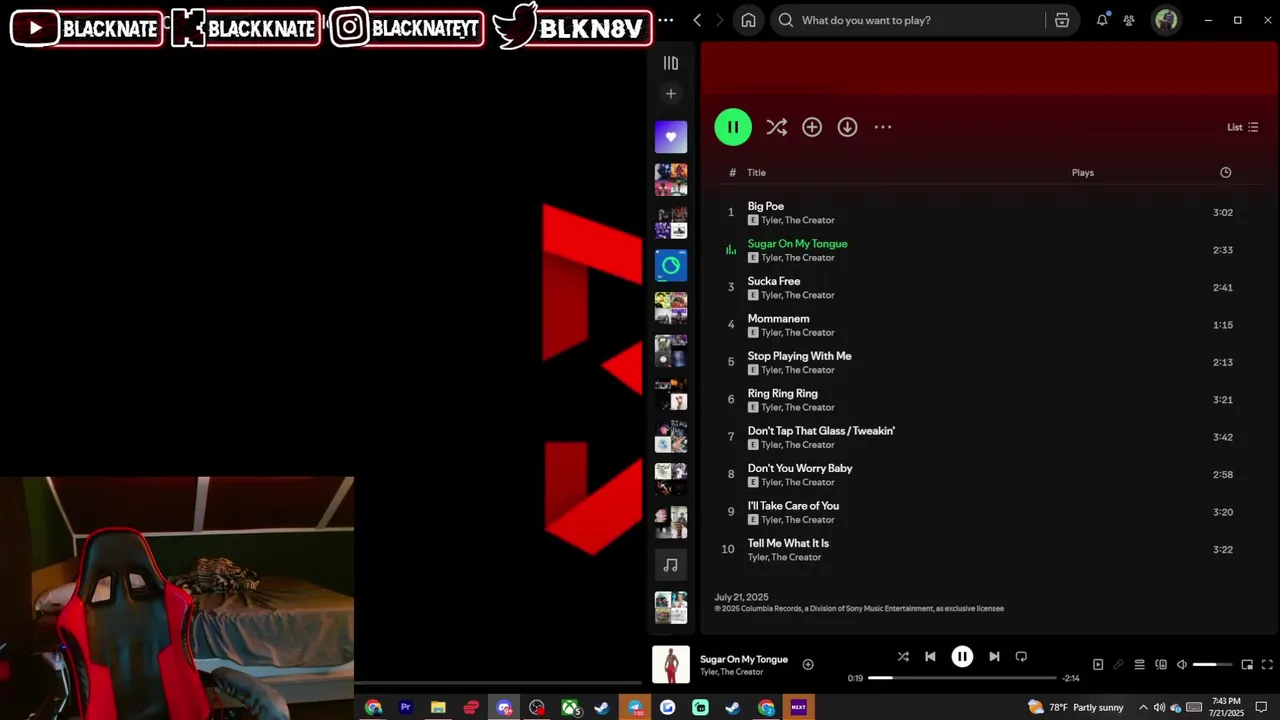This screenshot has width=1280, height=720.
Task: Open the weather widget 78°F Partly sunny
Action: 1076,708
